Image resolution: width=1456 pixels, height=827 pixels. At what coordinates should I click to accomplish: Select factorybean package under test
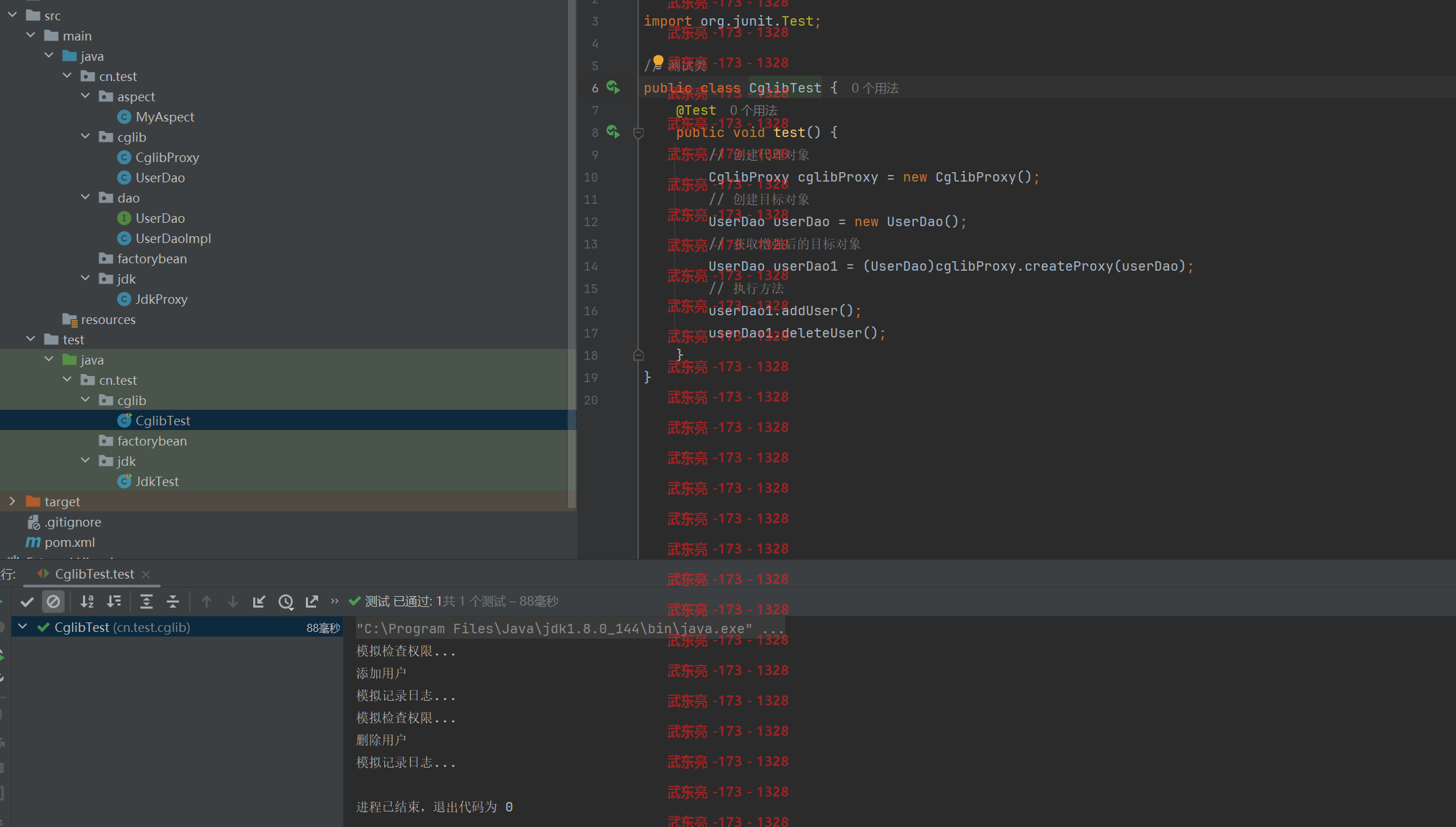[151, 441]
